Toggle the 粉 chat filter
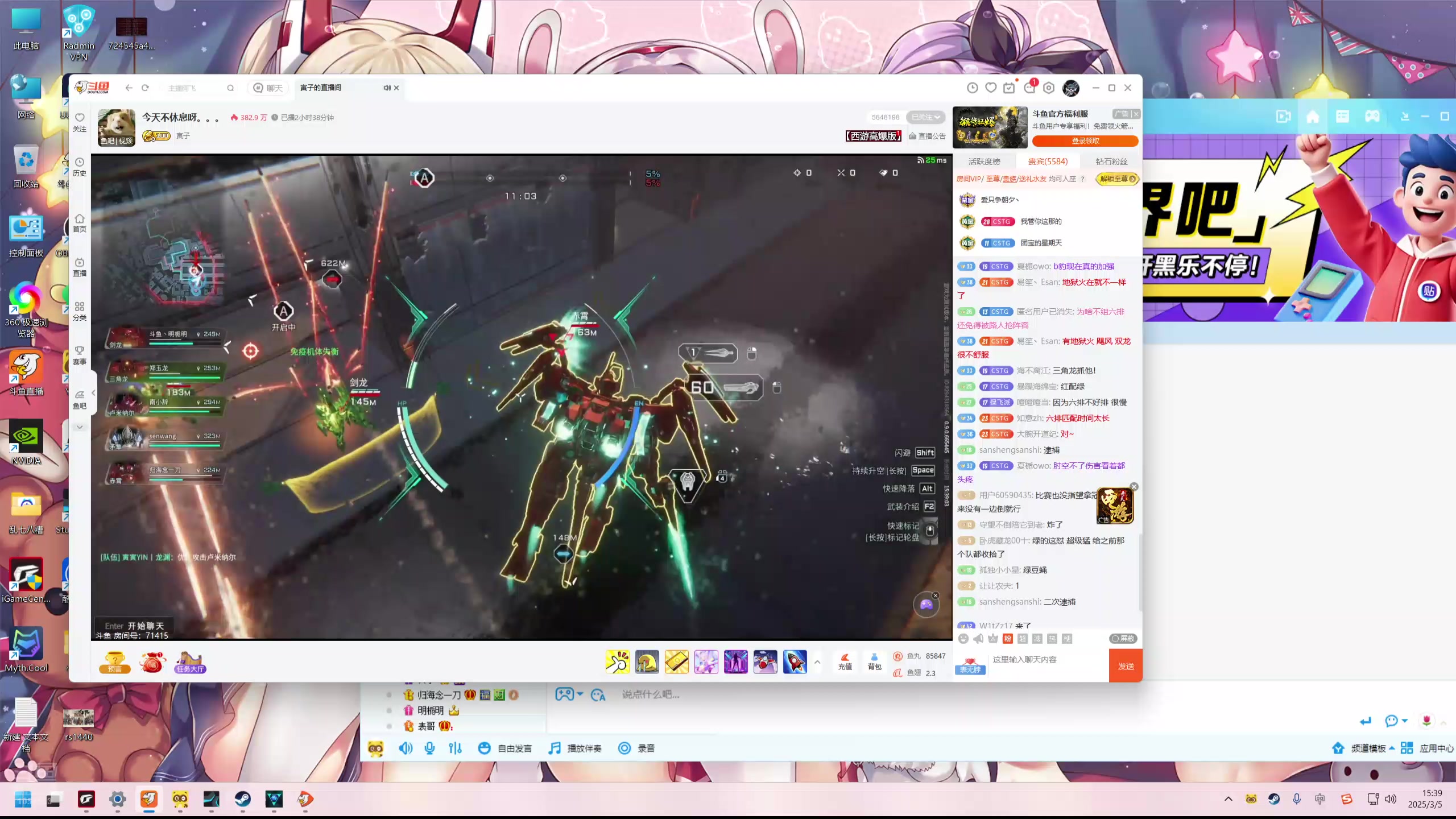 (1008, 639)
